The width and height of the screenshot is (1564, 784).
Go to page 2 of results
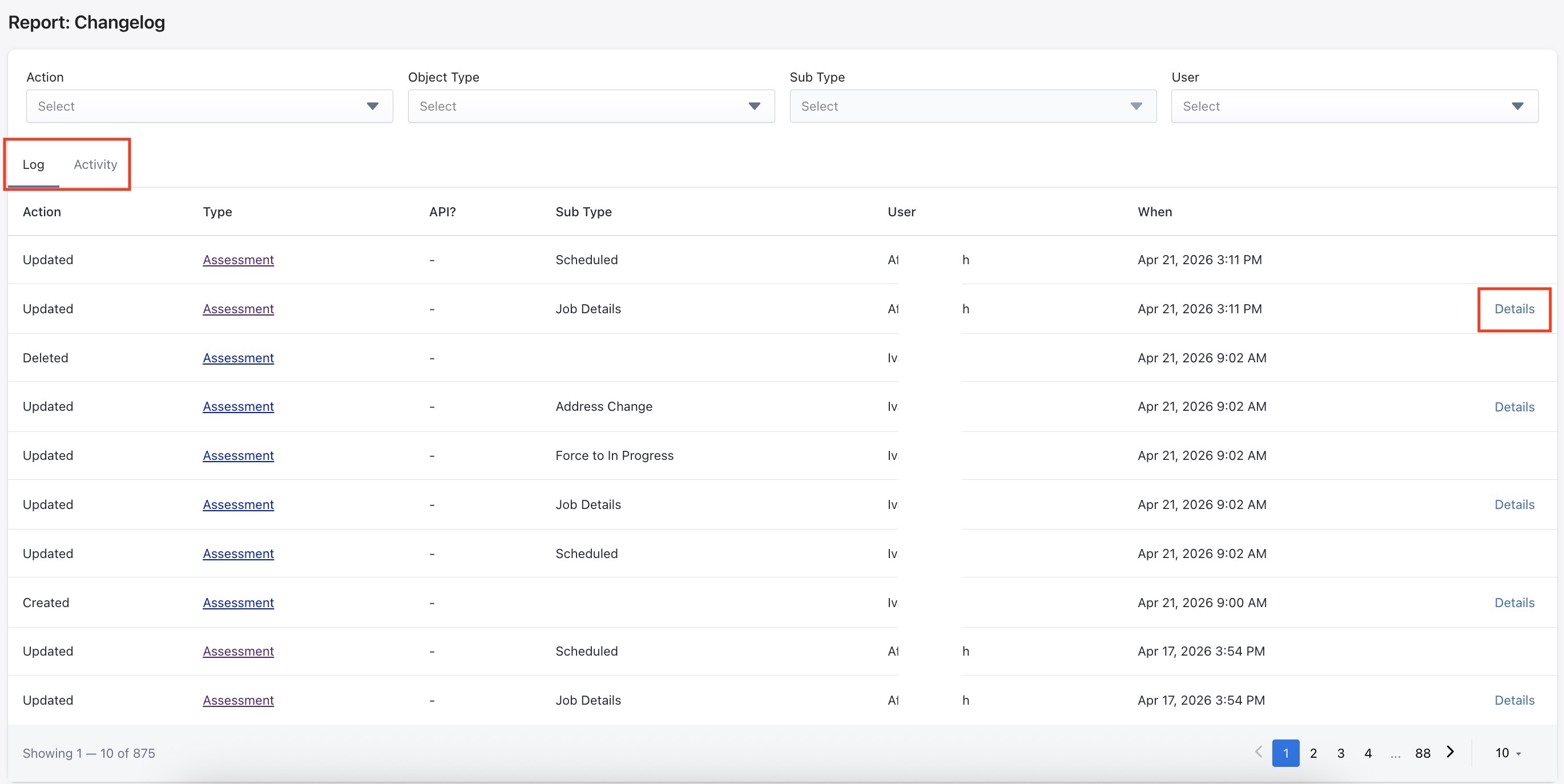1313,753
